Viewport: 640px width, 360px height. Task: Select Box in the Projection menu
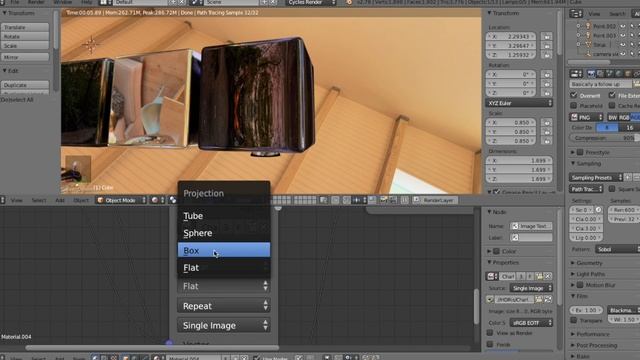point(224,250)
